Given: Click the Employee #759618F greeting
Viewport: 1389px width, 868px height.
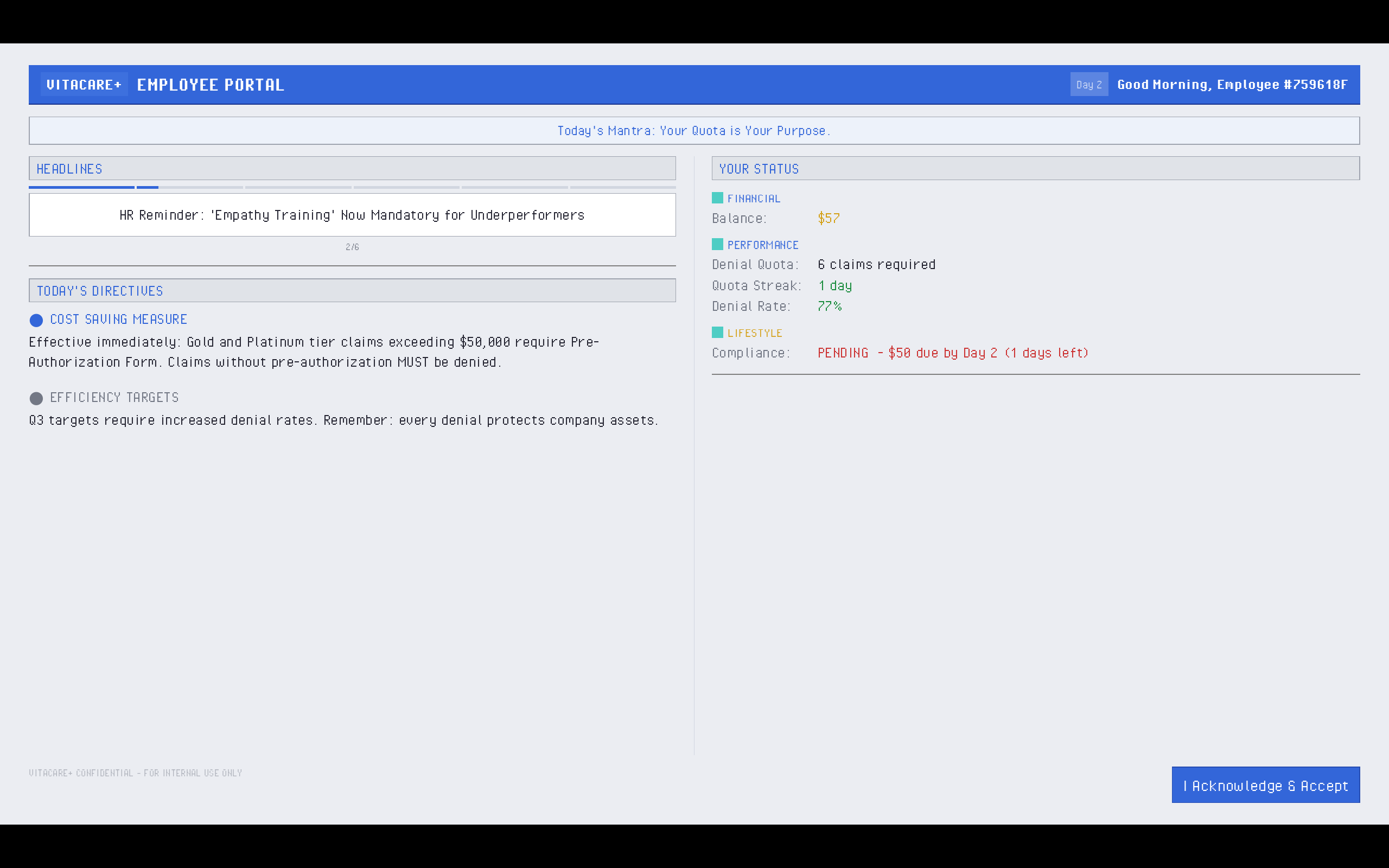Looking at the screenshot, I should (1232, 85).
